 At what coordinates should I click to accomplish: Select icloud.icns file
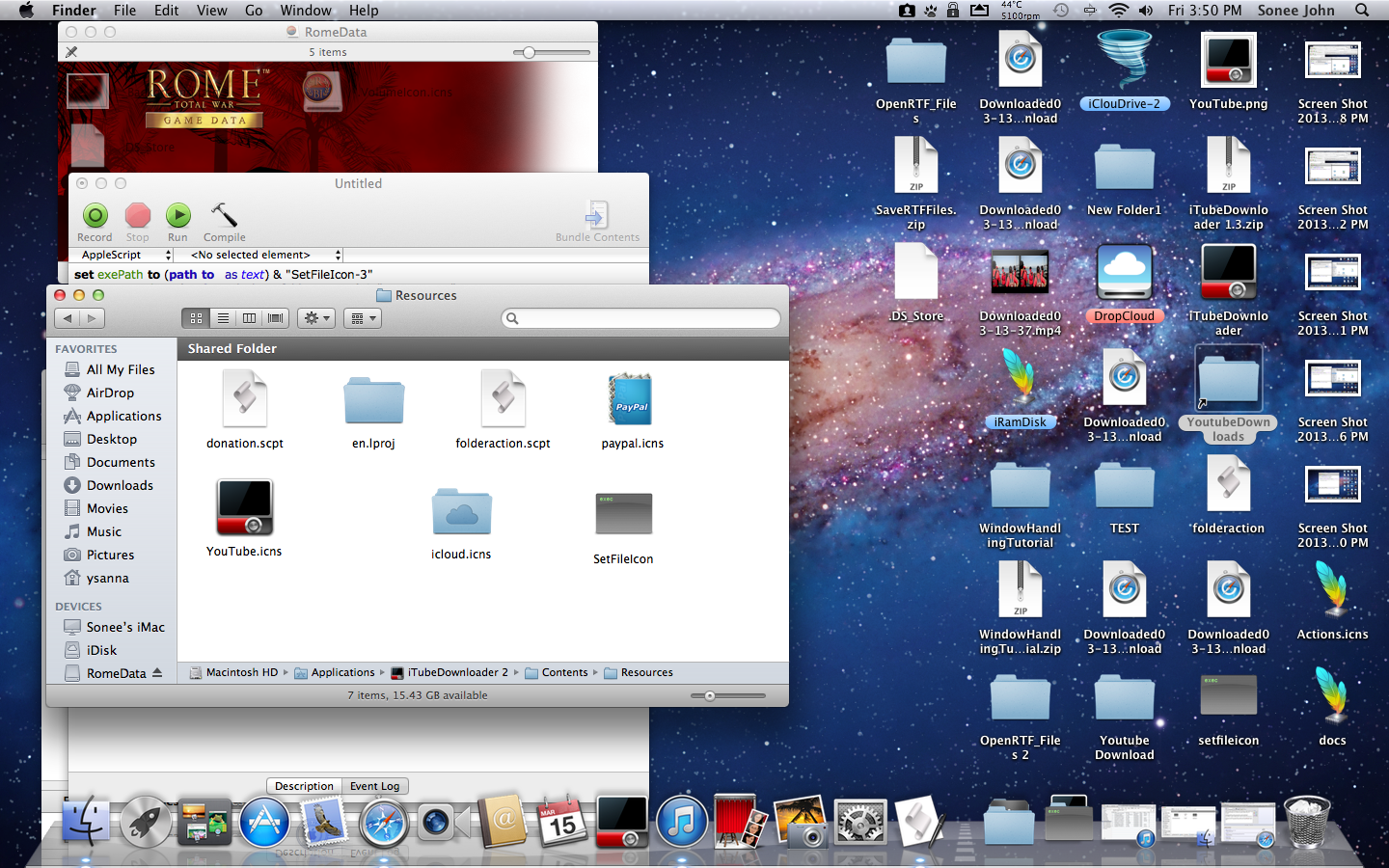click(x=461, y=523)
